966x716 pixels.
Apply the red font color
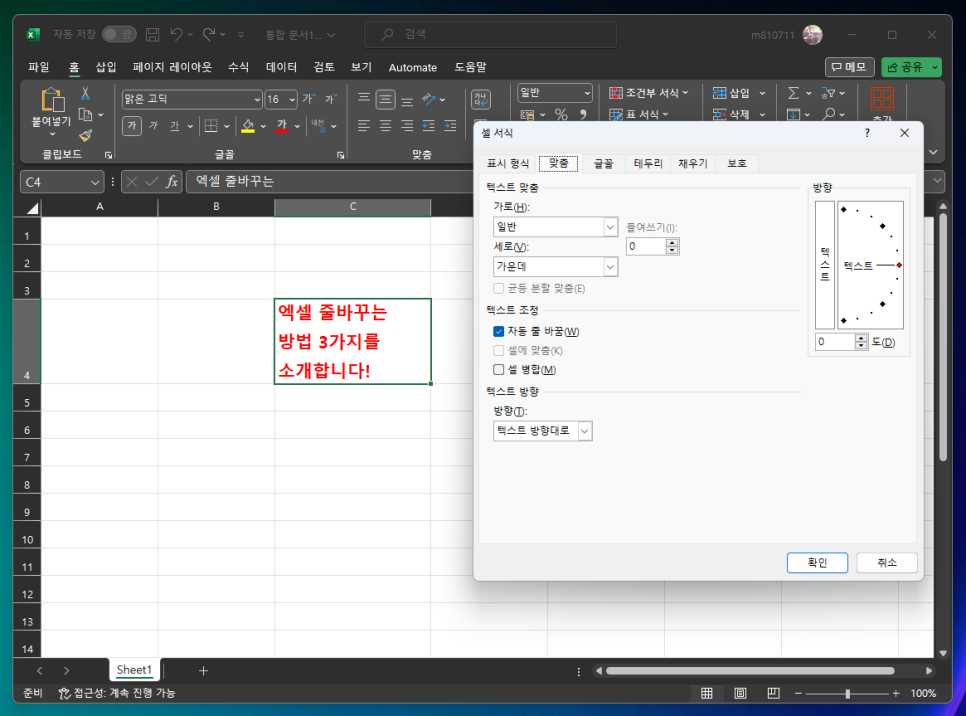pos(282,126)
